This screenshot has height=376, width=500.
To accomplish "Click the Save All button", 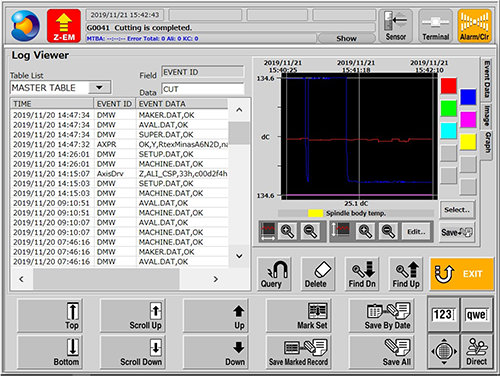I will pos(381,352).
